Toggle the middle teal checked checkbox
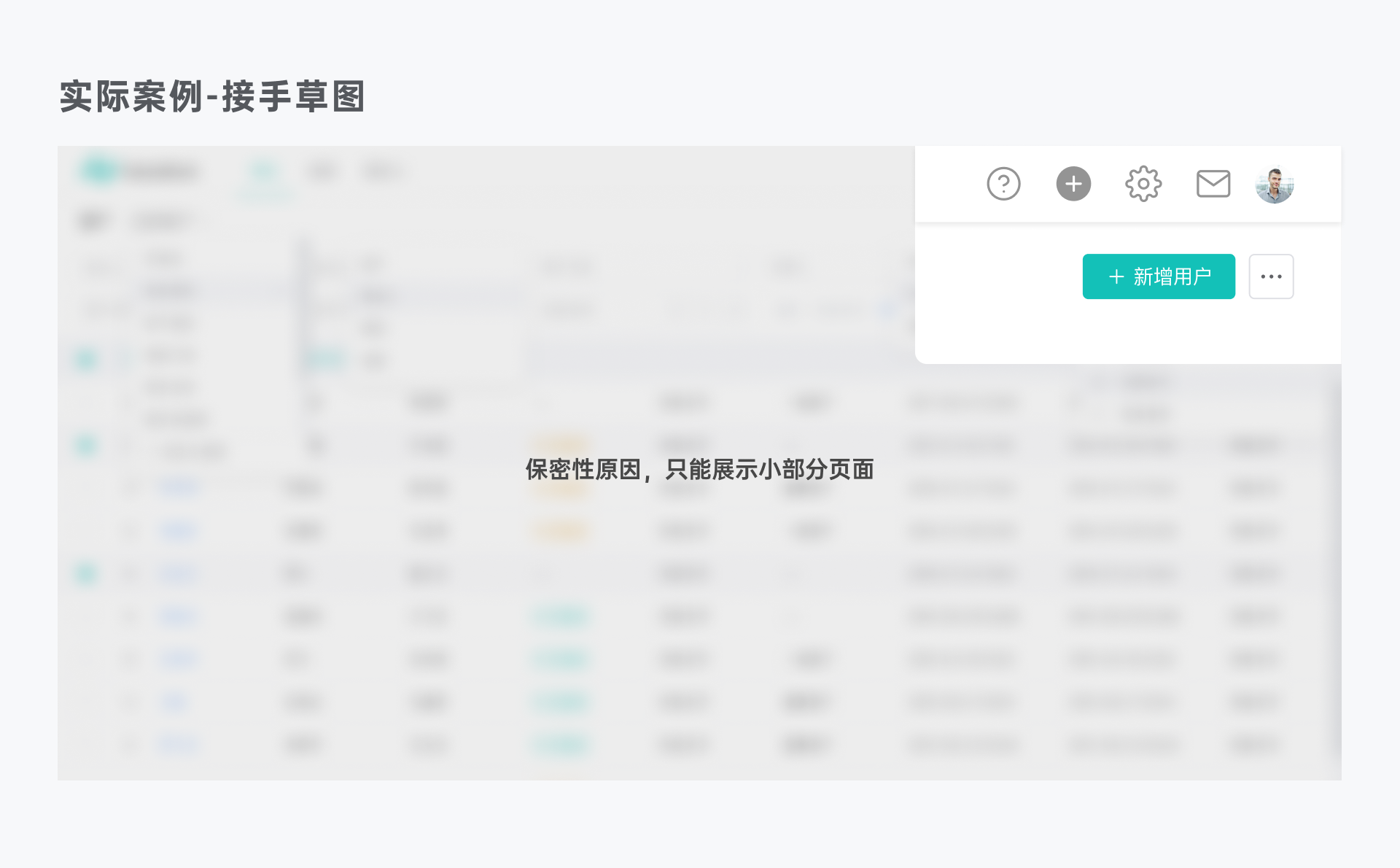The image size is (1400, 868). pos(86,445)
